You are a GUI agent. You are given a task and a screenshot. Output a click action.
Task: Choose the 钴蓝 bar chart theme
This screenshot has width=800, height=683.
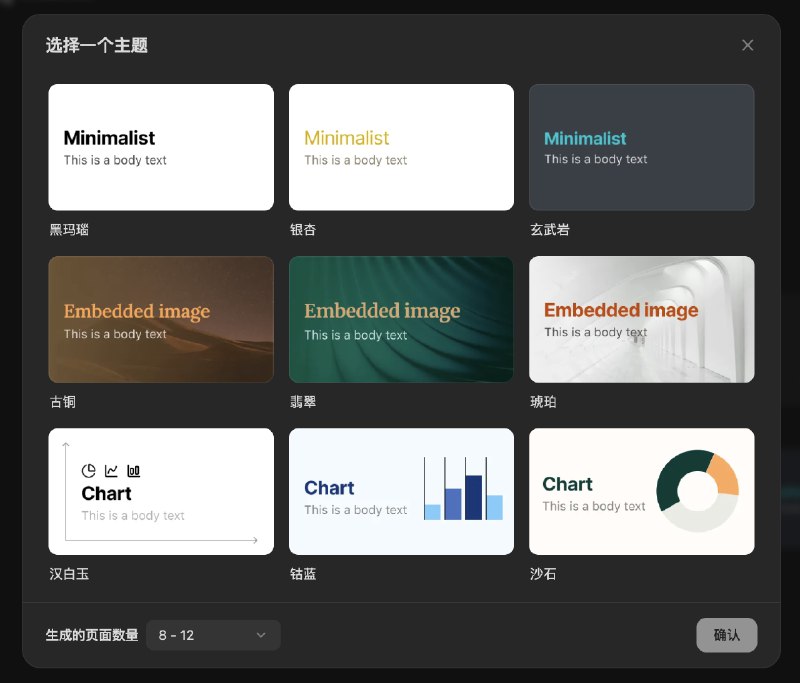402,491
